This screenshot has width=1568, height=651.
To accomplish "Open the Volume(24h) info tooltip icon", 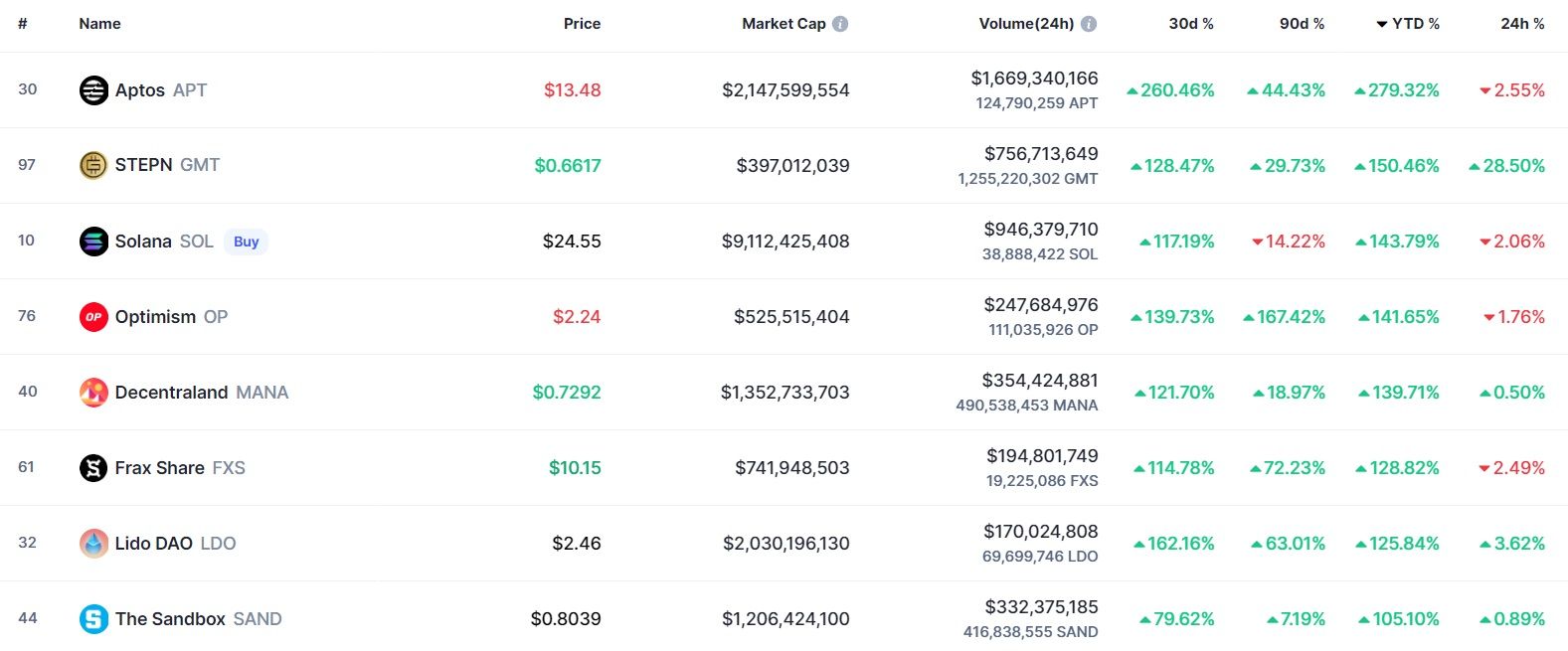I will pos(1089,24).
